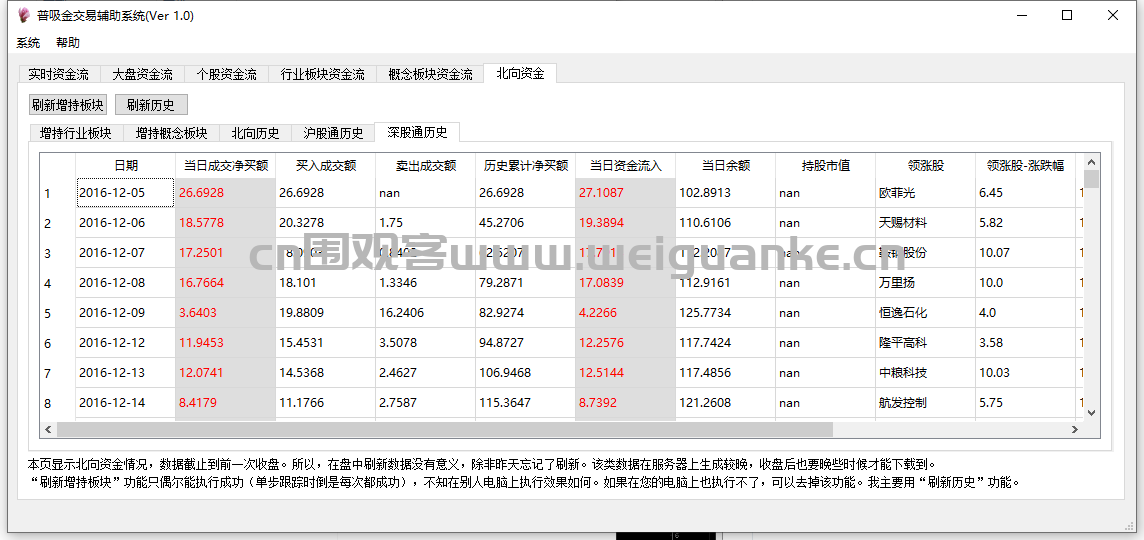Viewport: 1144px width, 540px height.
Task: Show the 沪股通历史 sub-tab
Action: 333,133
